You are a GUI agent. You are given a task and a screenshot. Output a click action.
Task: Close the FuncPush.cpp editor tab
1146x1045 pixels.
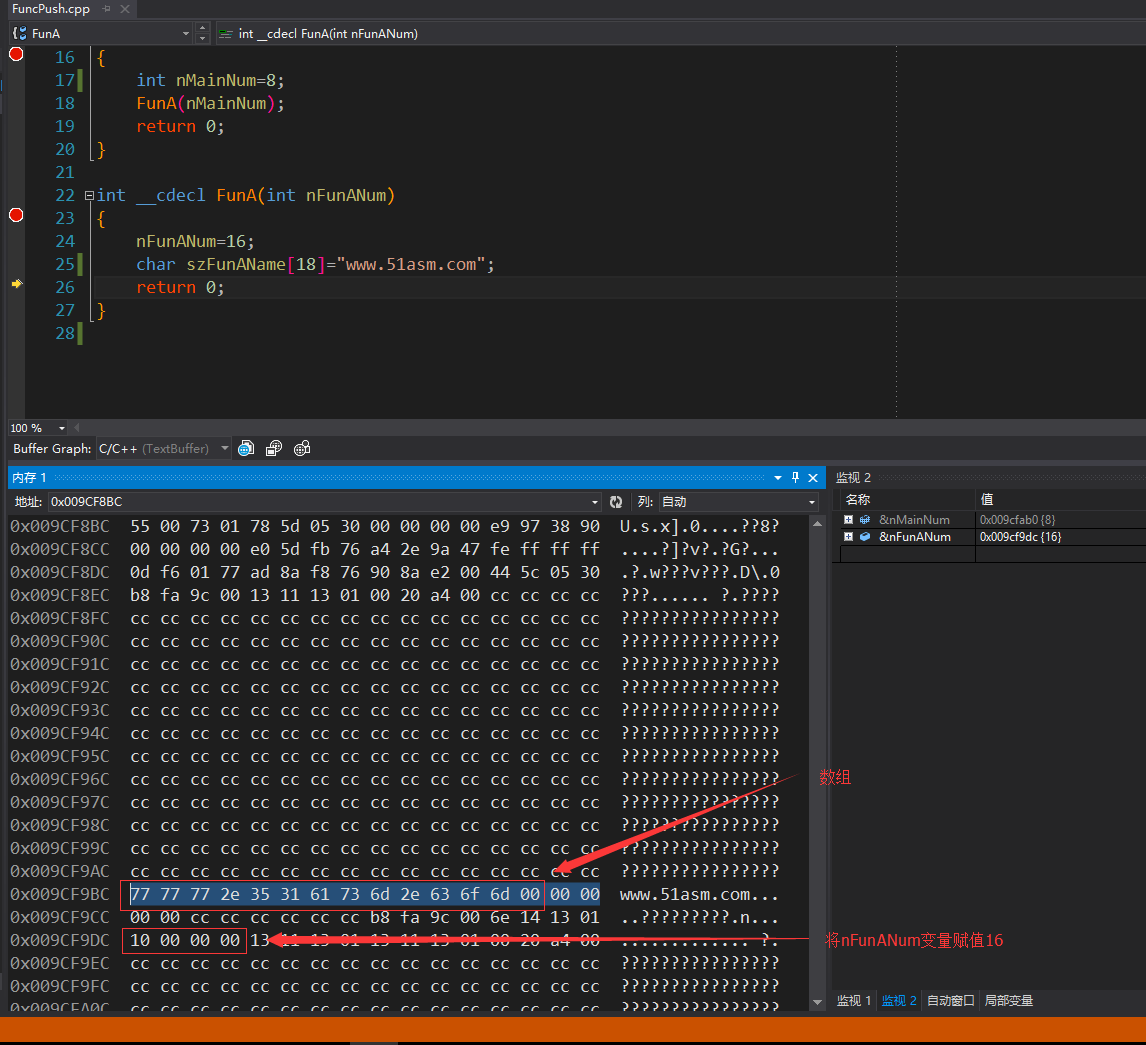tap(125, 8)
